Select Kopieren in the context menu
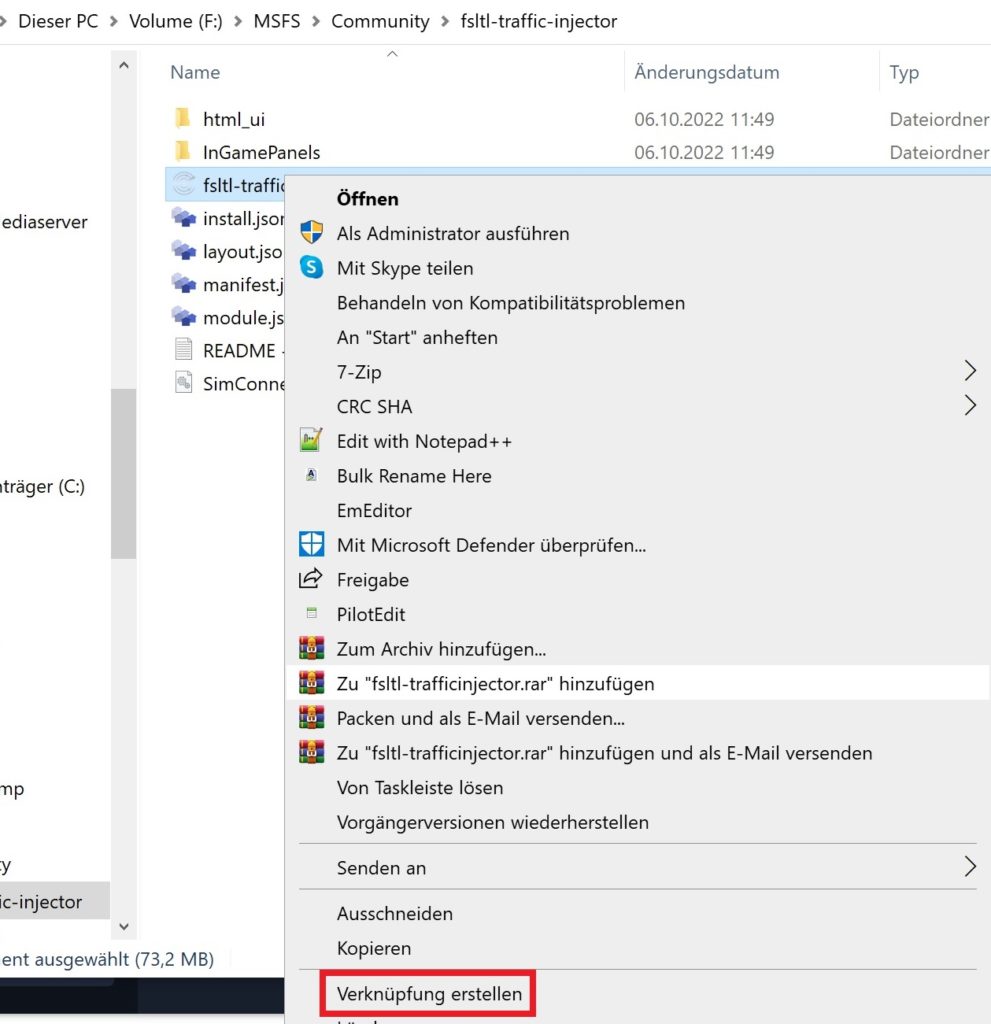Viewport: 991px width, 1024px height. (374, 948)
